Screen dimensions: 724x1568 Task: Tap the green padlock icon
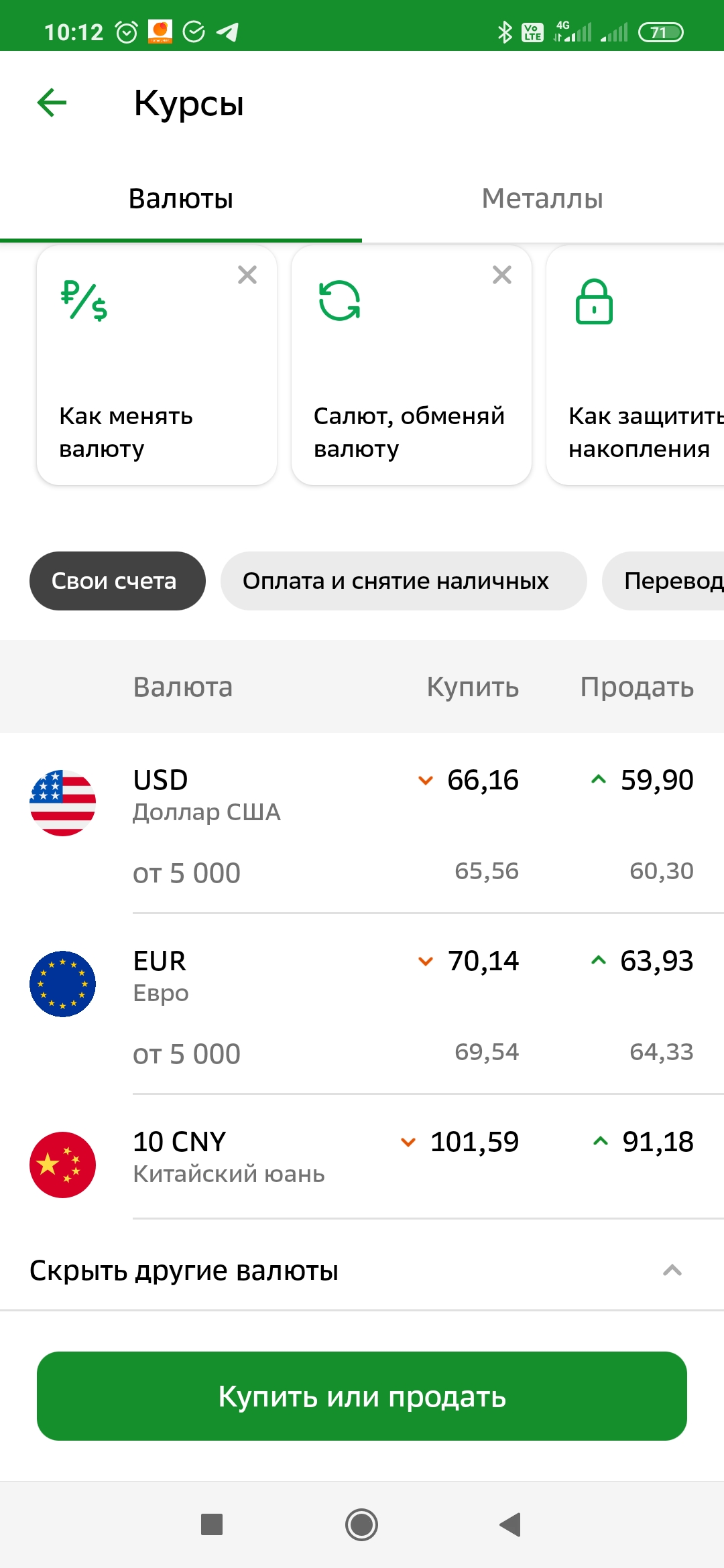click(x=594, y=302)
